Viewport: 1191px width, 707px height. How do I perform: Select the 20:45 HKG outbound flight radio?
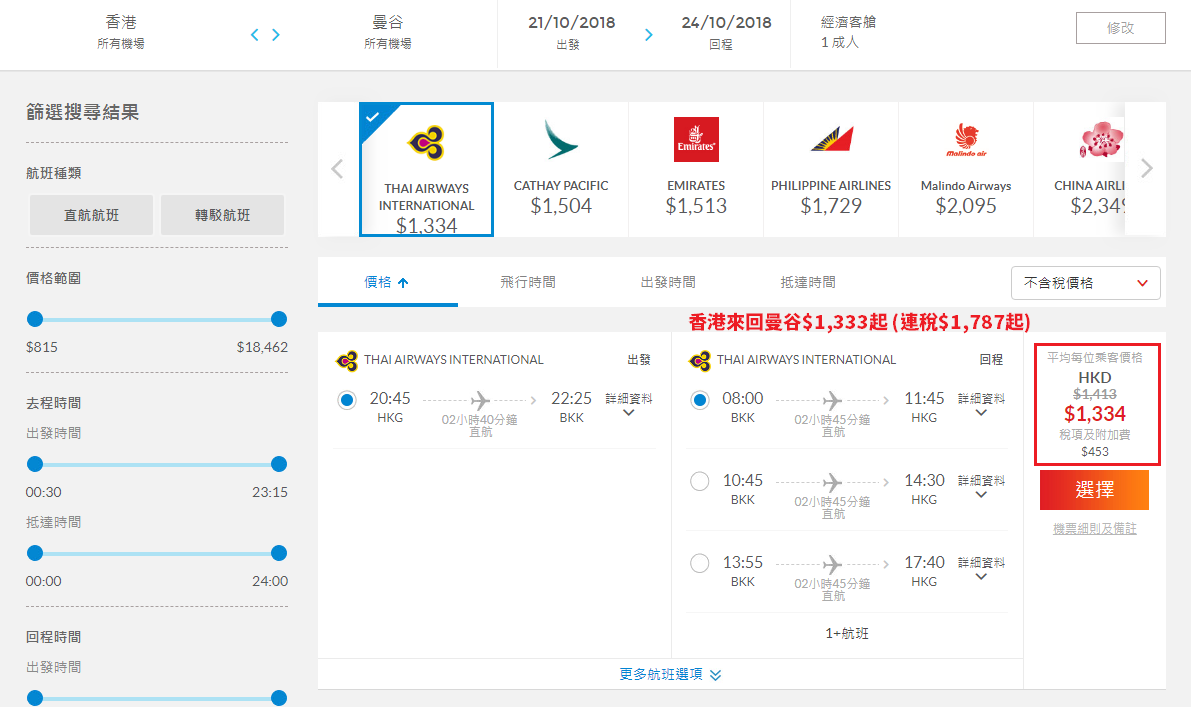347,400
